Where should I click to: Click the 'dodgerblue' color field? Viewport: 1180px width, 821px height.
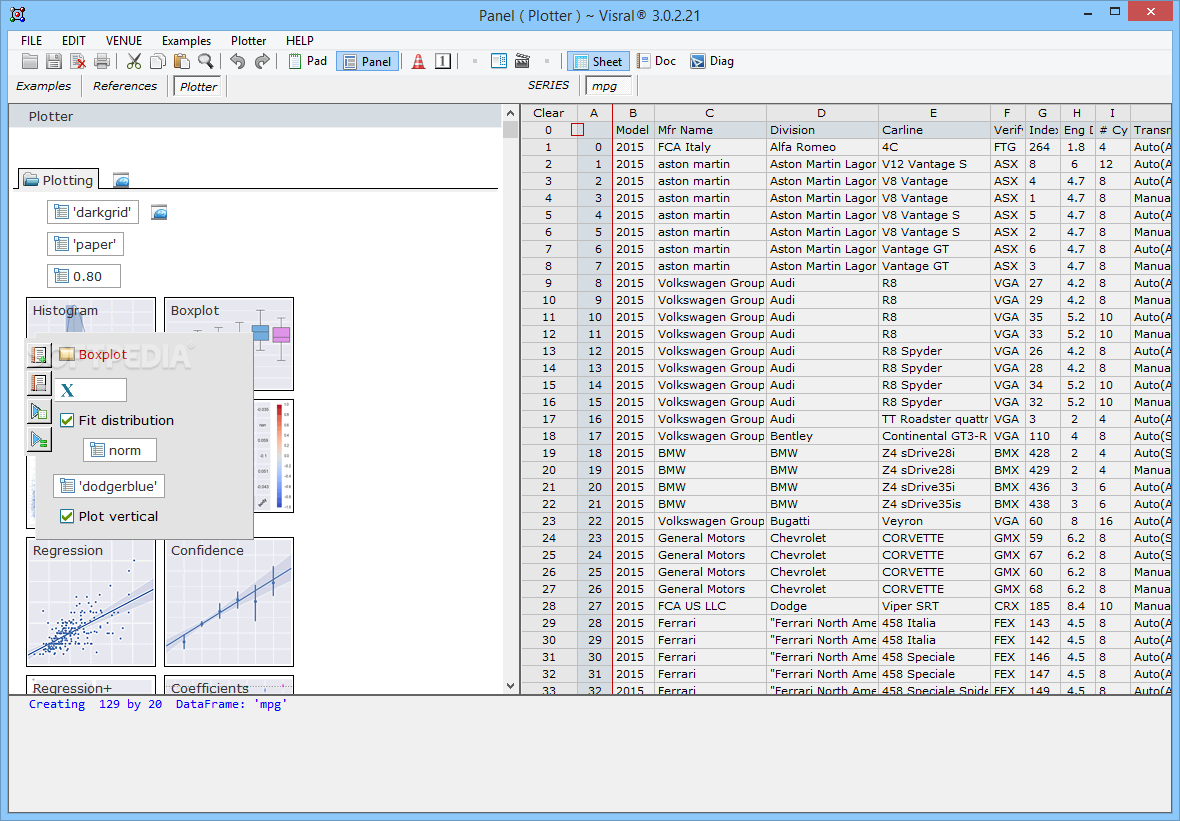(109, 486)
